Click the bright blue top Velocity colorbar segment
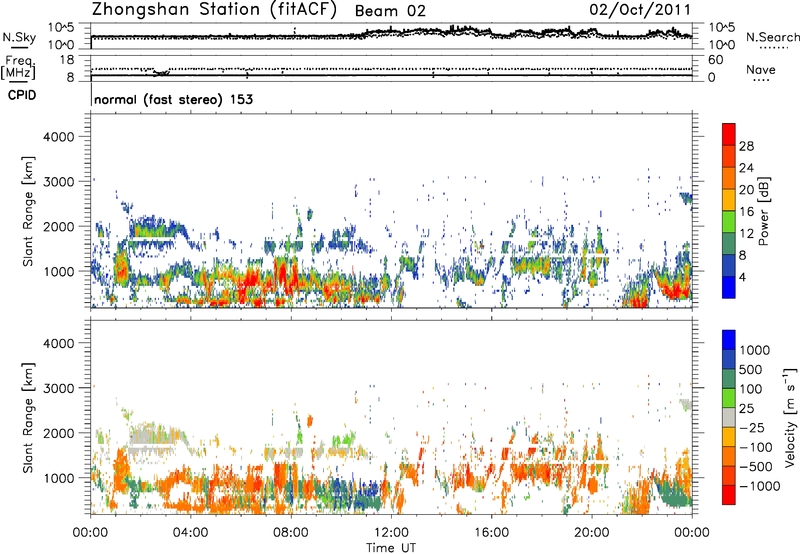This screenshot has width=800, height=554. click(x=729, y=340)
